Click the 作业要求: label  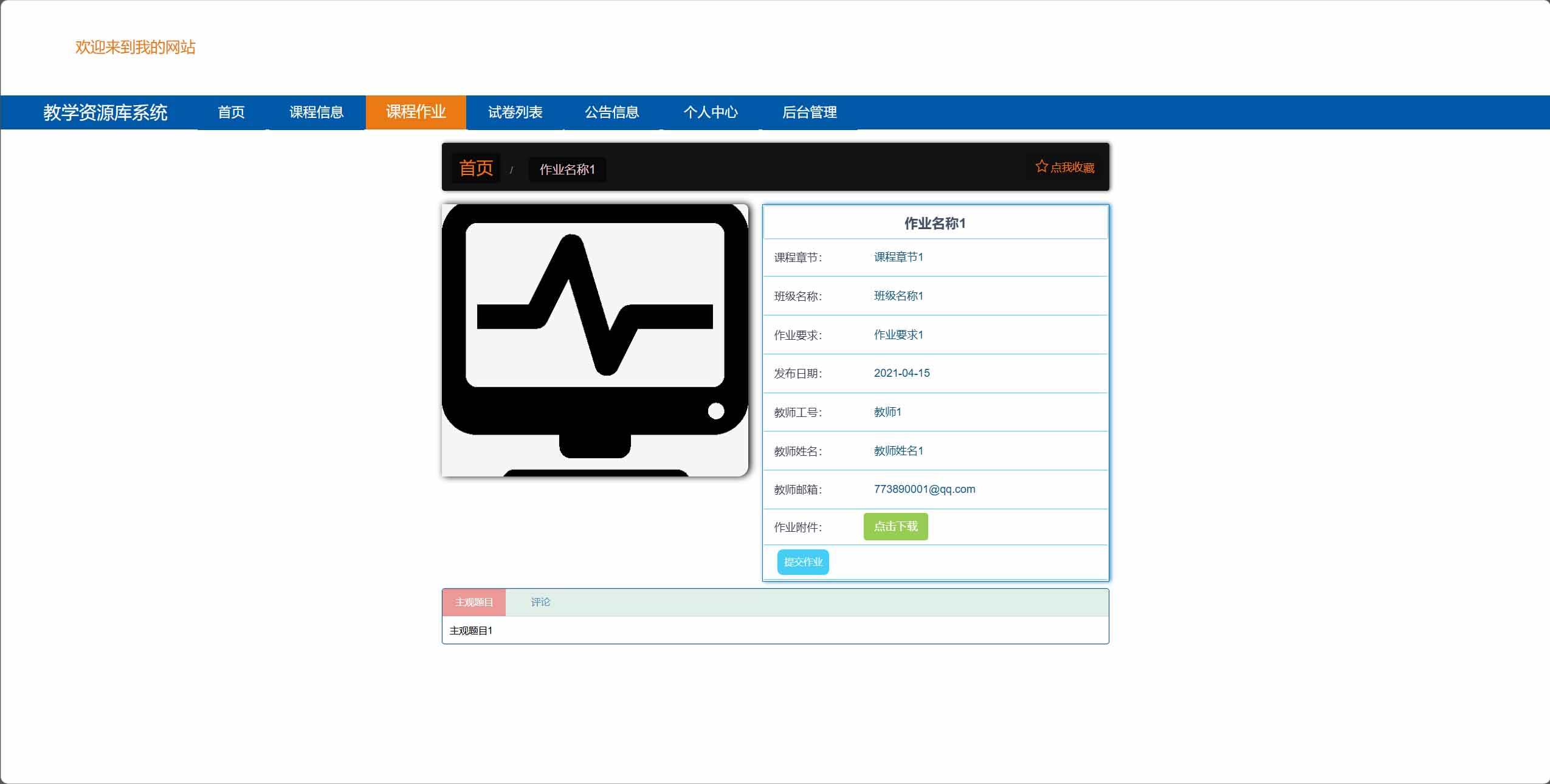pos(797,335)
